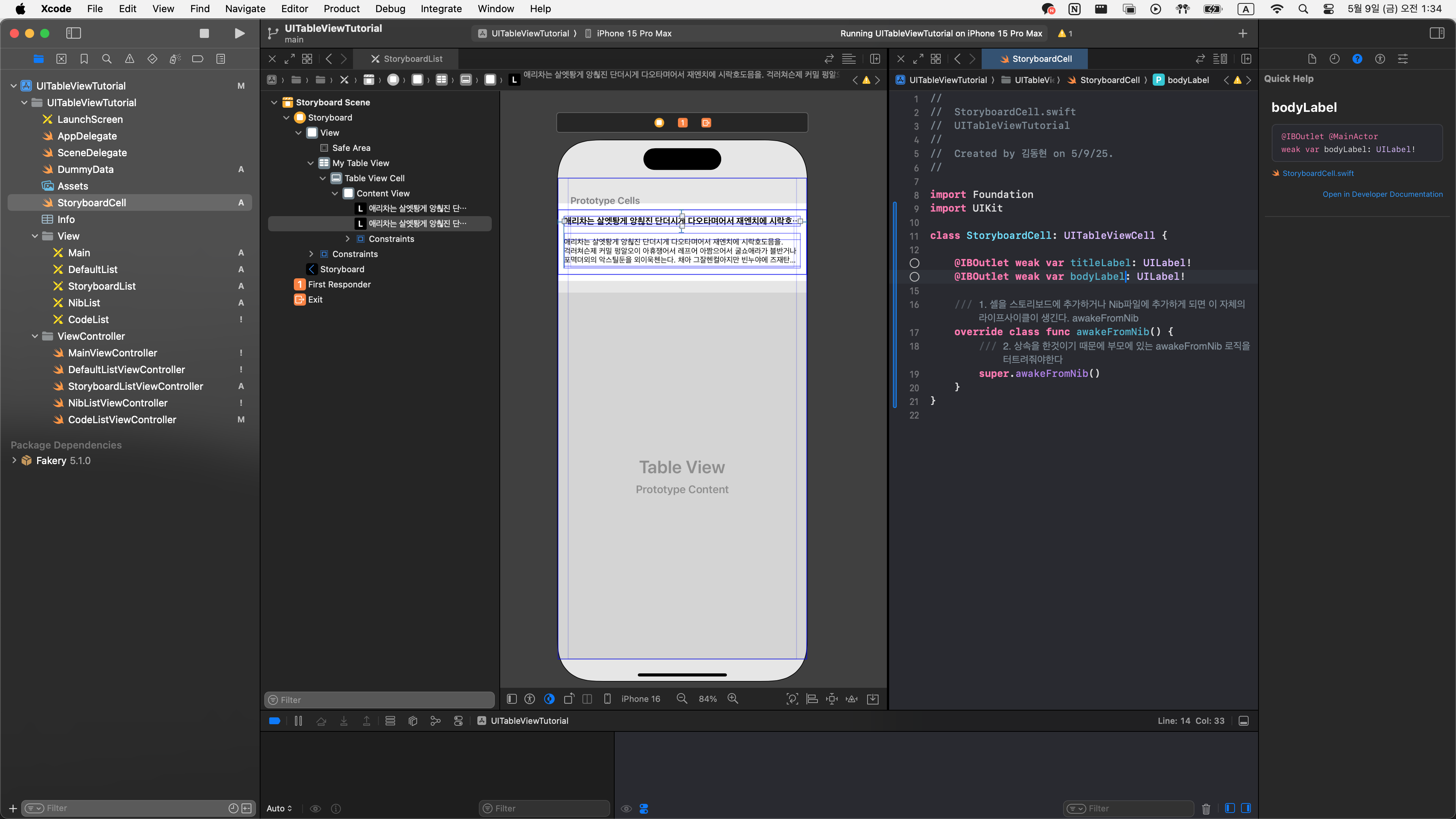The width and height of the screenshot is (1456, 819).
Task: Collapse the Storyboard Scene outline row
Action: 274,102
